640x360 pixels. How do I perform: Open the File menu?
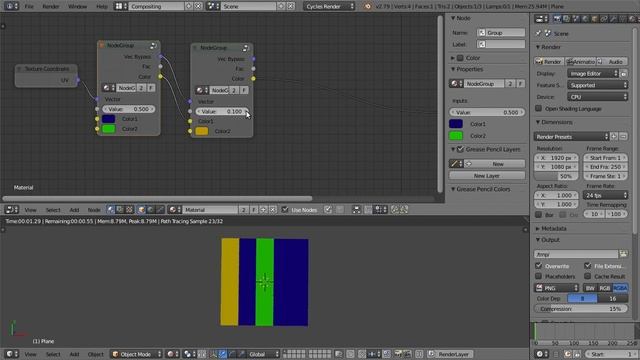[29, 7]
